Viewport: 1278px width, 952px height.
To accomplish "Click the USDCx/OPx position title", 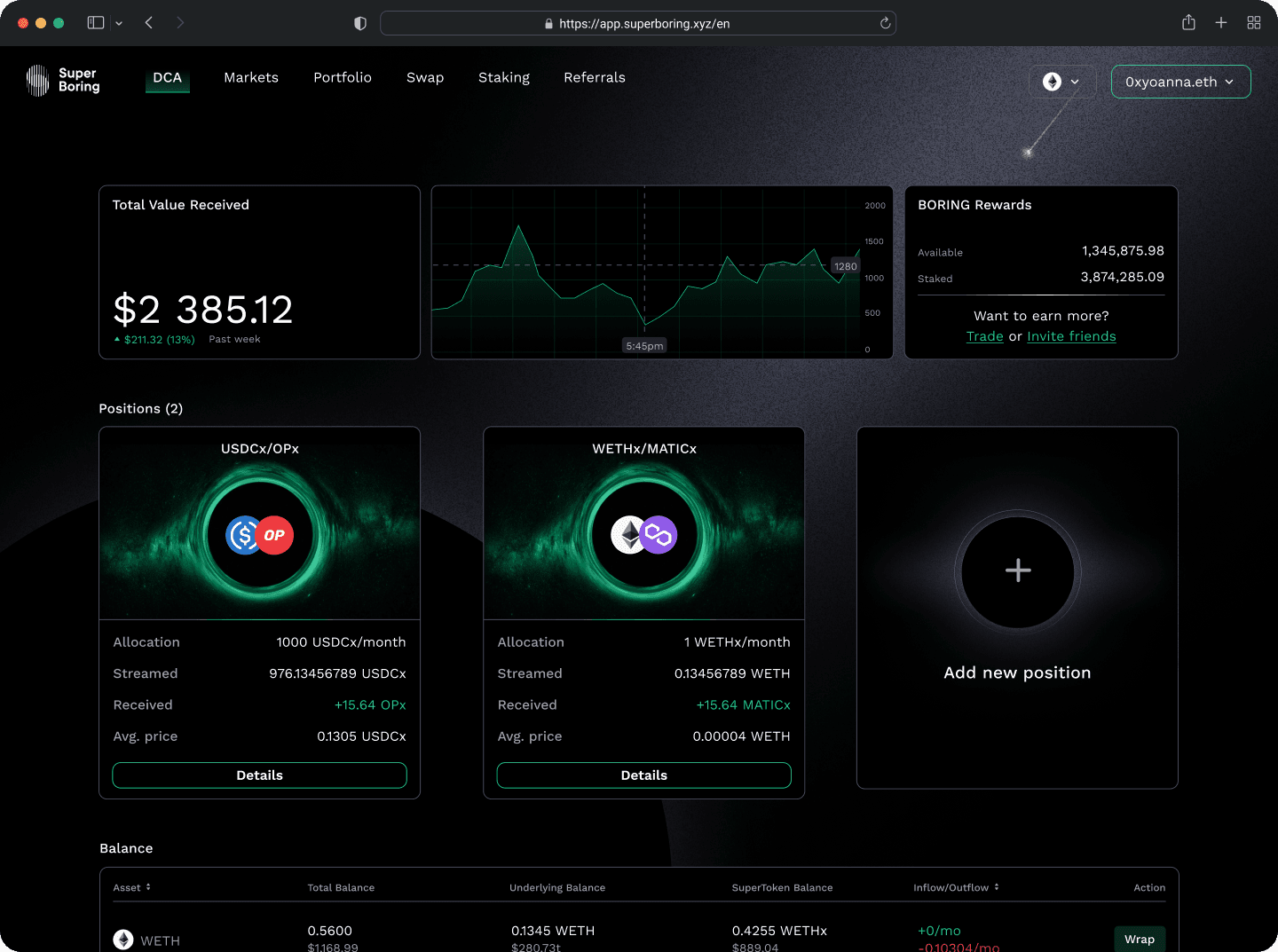I will click(259, 449).
